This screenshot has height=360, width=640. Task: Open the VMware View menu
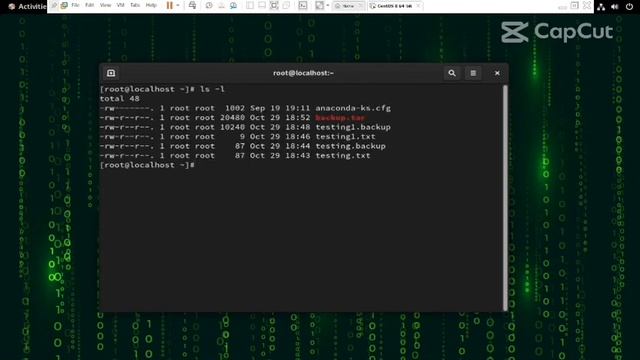pos(105,5)
